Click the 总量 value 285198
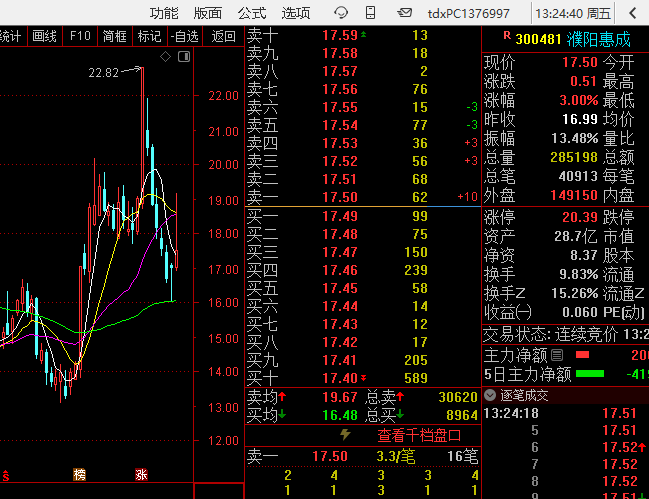The width and height of the screenshot is (649, 499). [574, 157]
